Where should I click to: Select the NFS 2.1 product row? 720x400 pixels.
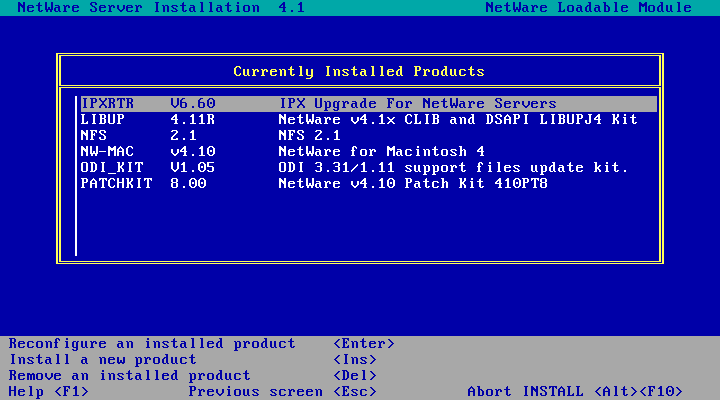[x=369, y=136]
